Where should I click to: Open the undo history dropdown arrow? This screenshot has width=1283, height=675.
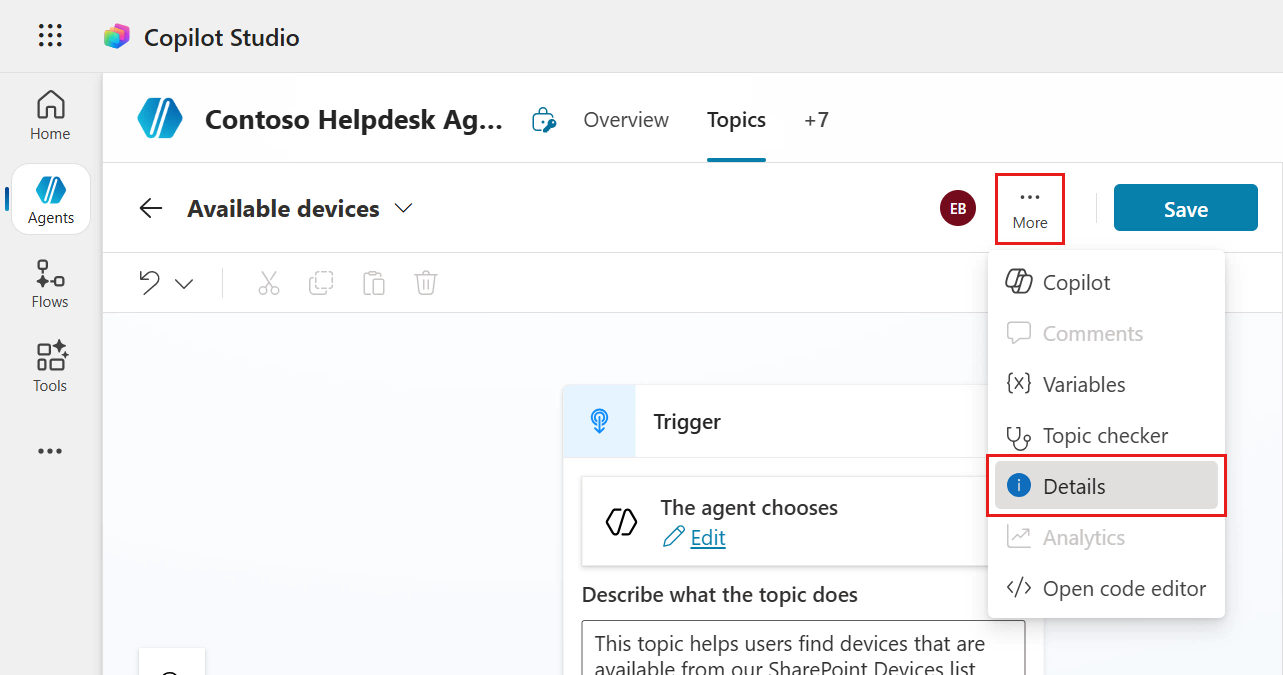point(182,282)
